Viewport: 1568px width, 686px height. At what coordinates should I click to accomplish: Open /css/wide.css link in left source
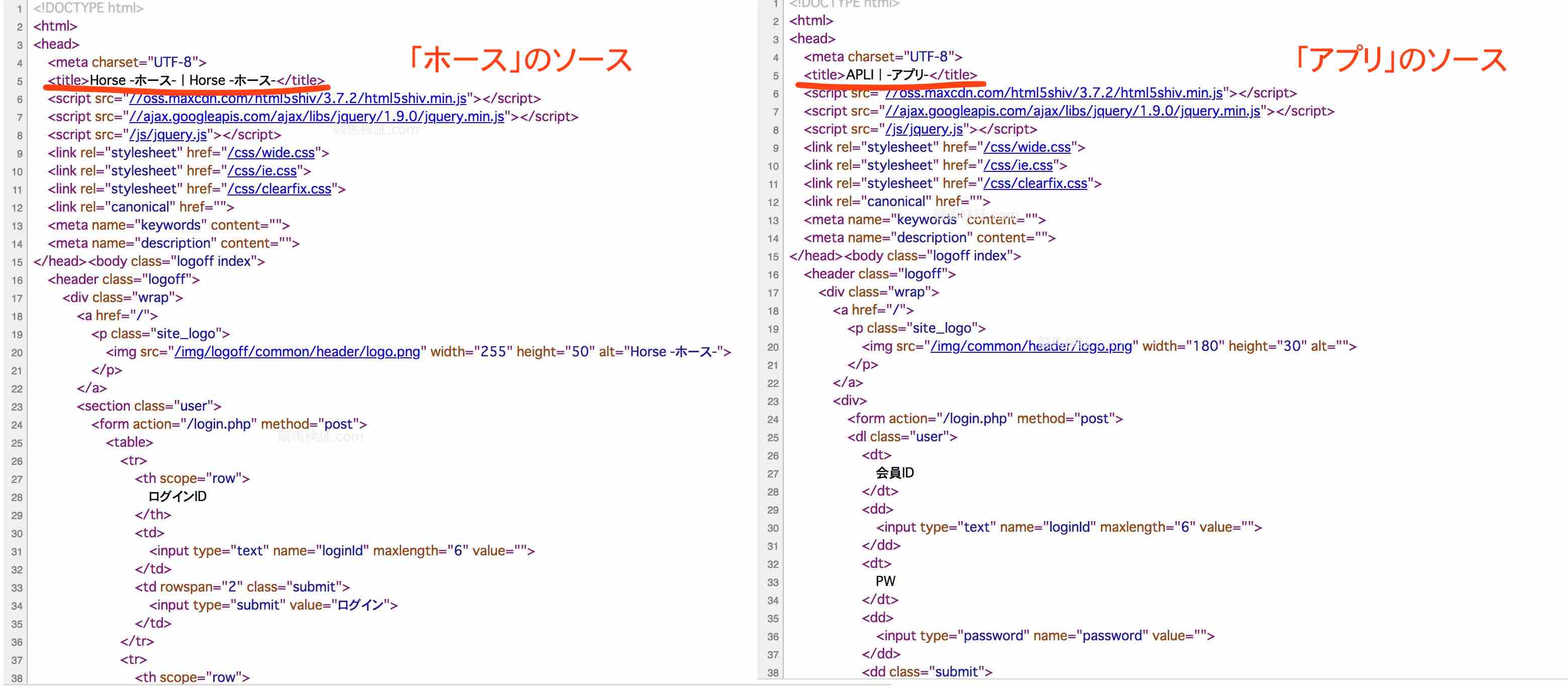click(x=271, y=153)
